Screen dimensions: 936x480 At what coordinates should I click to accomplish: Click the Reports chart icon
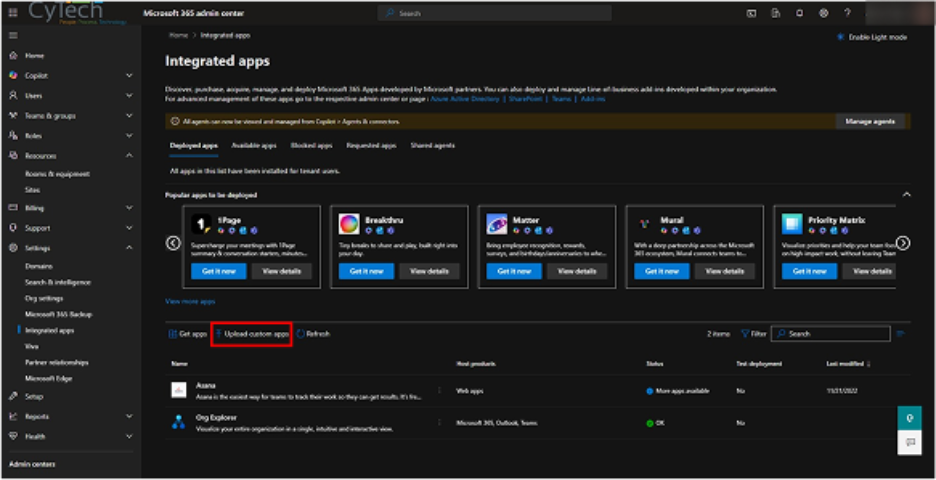click(x=13, y=416)
